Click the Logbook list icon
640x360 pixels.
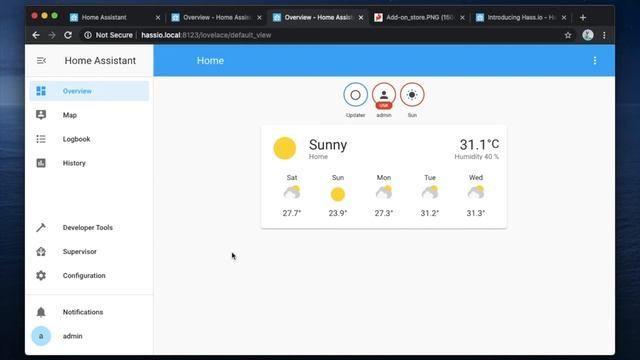[x=41, y=139]
